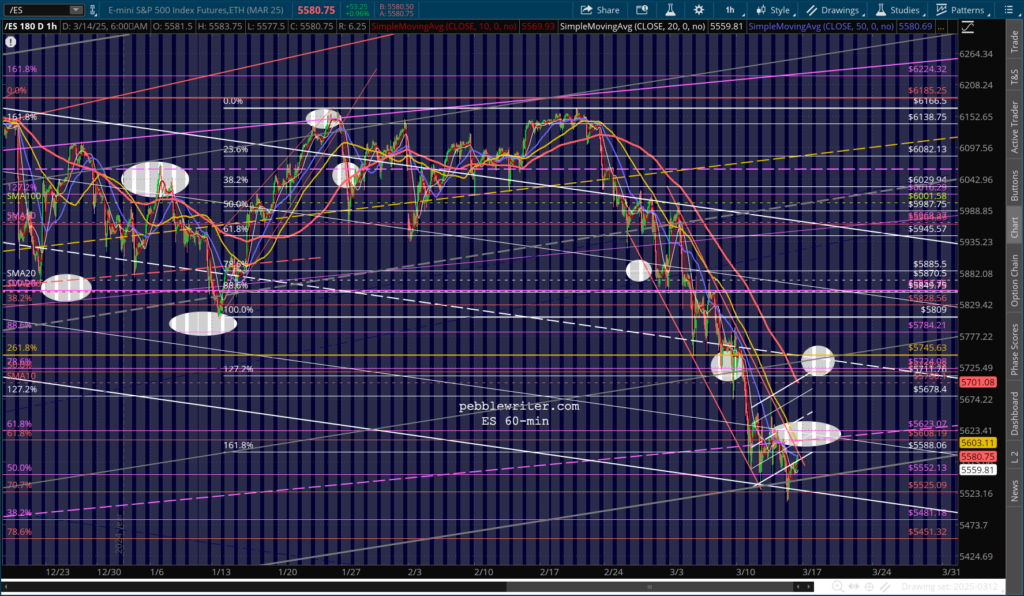Click the /ES 180 D 1h chart label
The image size is (1024, 596).
pyautogui.click(x=31, y=27)
